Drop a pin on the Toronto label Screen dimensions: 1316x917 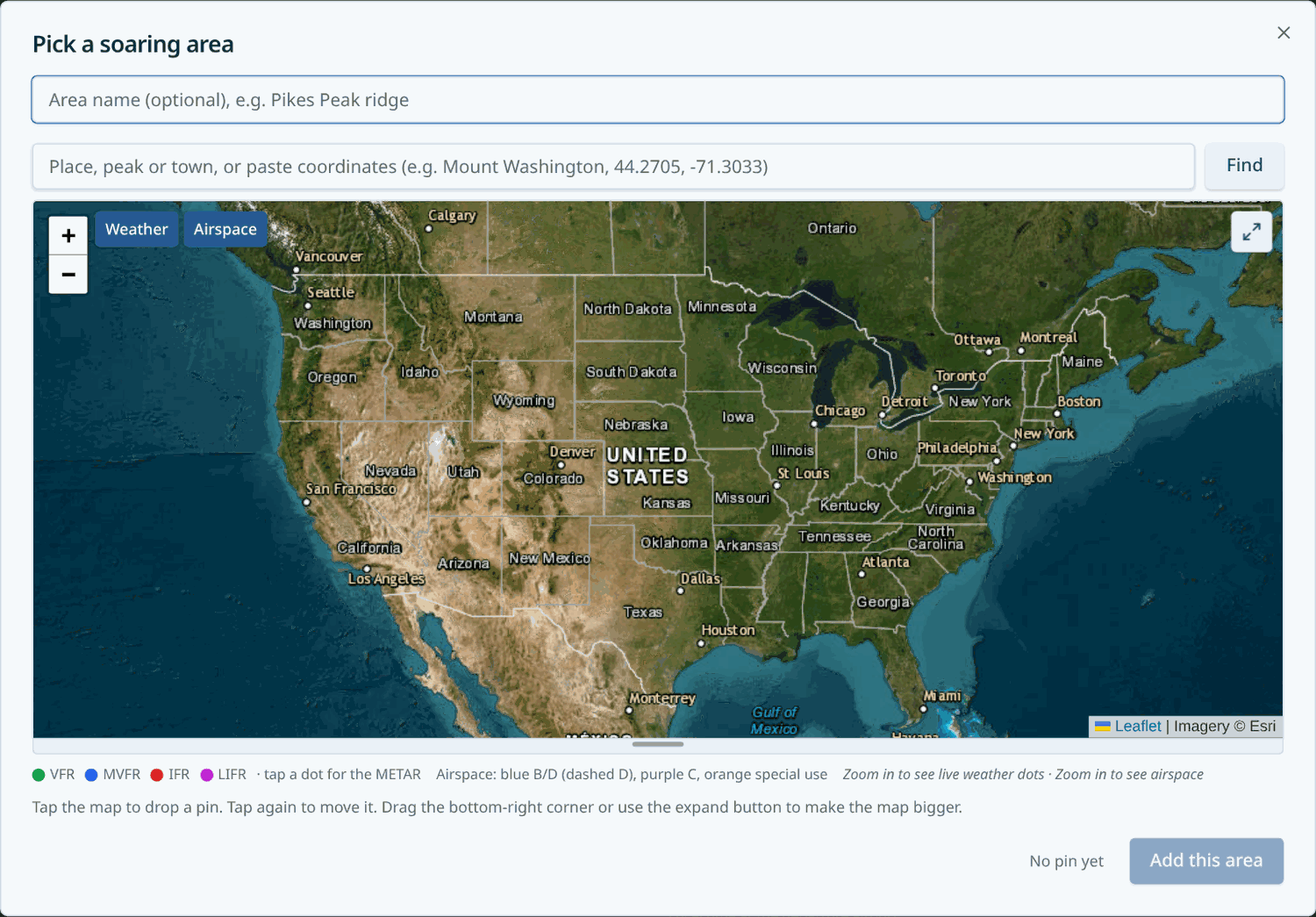(961, 376)
